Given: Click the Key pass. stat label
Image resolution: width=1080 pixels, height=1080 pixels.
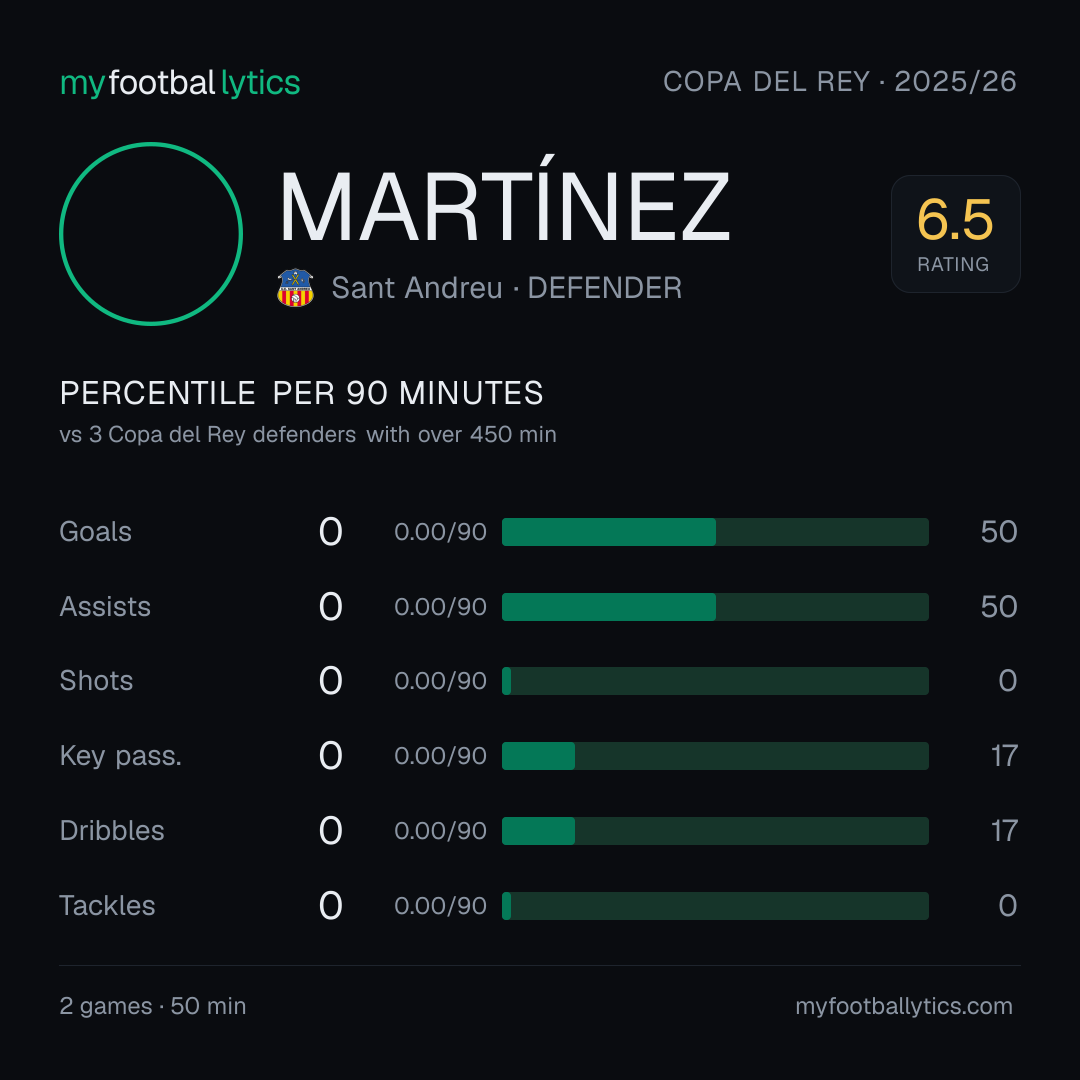Looking at the screenshot, I should click(x=121, y=756).
